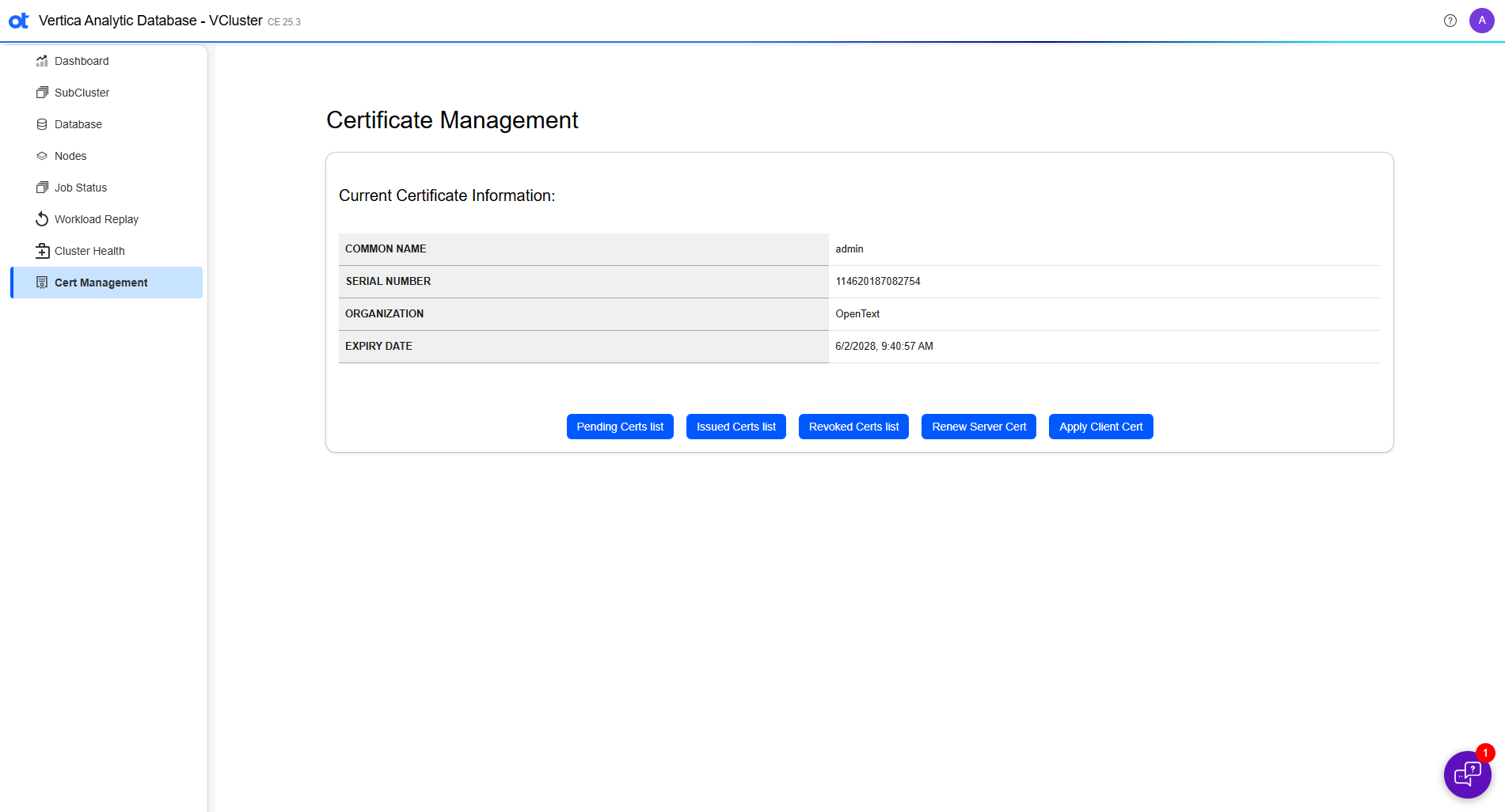Go to the Nodes menu item
The width and height of the screenshot is (1505, 812).
click(x=70, y=156)
